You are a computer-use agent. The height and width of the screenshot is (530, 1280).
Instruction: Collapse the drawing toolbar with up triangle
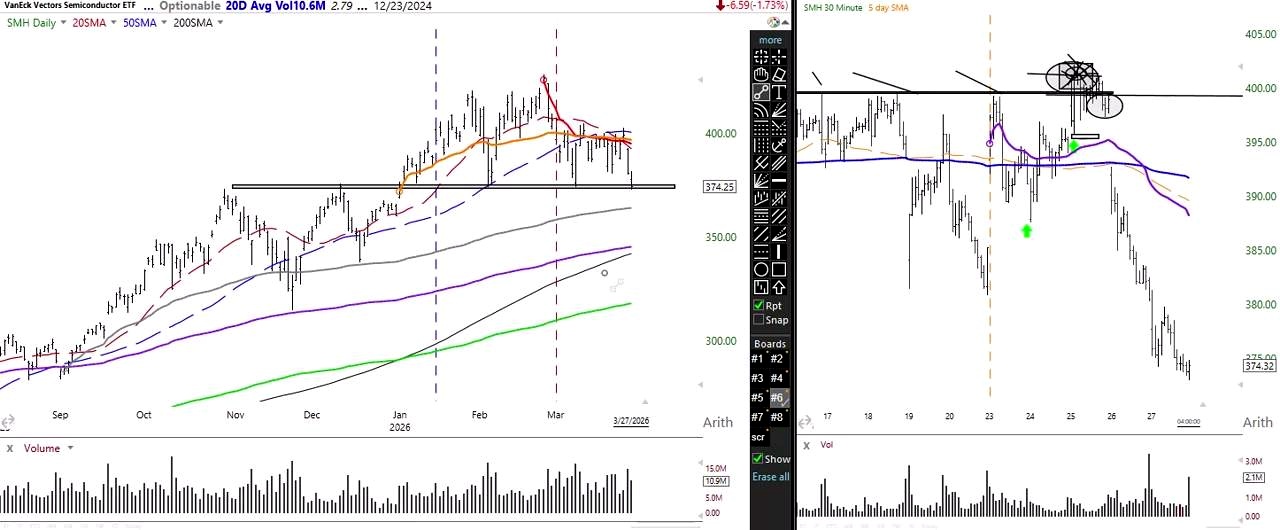pyautogui.click(x=783, y=22)
